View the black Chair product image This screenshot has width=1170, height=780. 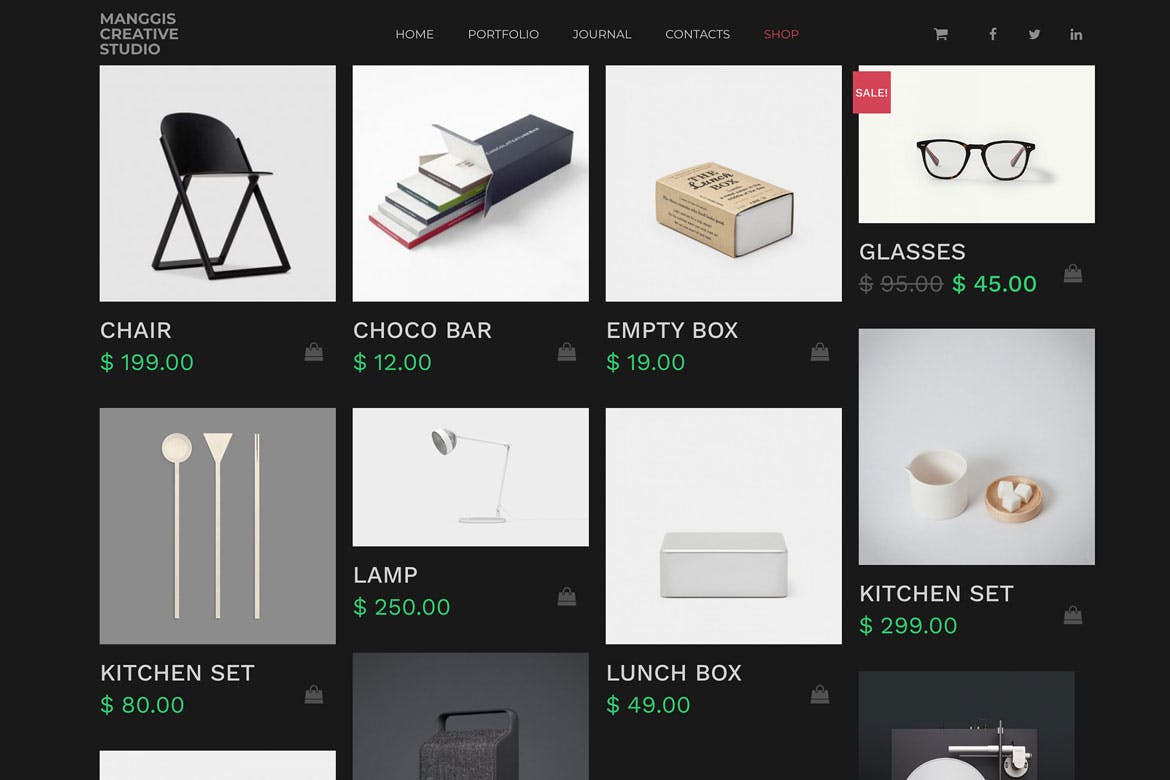217,184
